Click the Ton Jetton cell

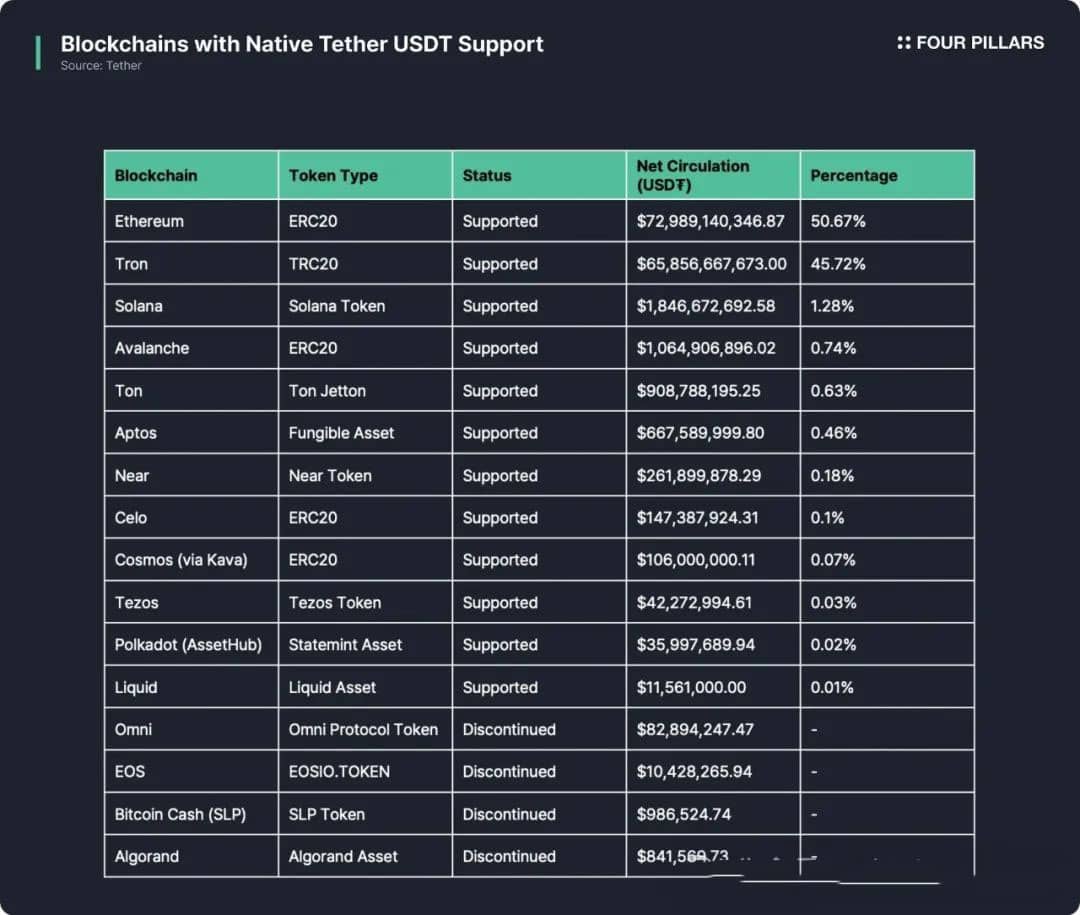click(327, 391)
